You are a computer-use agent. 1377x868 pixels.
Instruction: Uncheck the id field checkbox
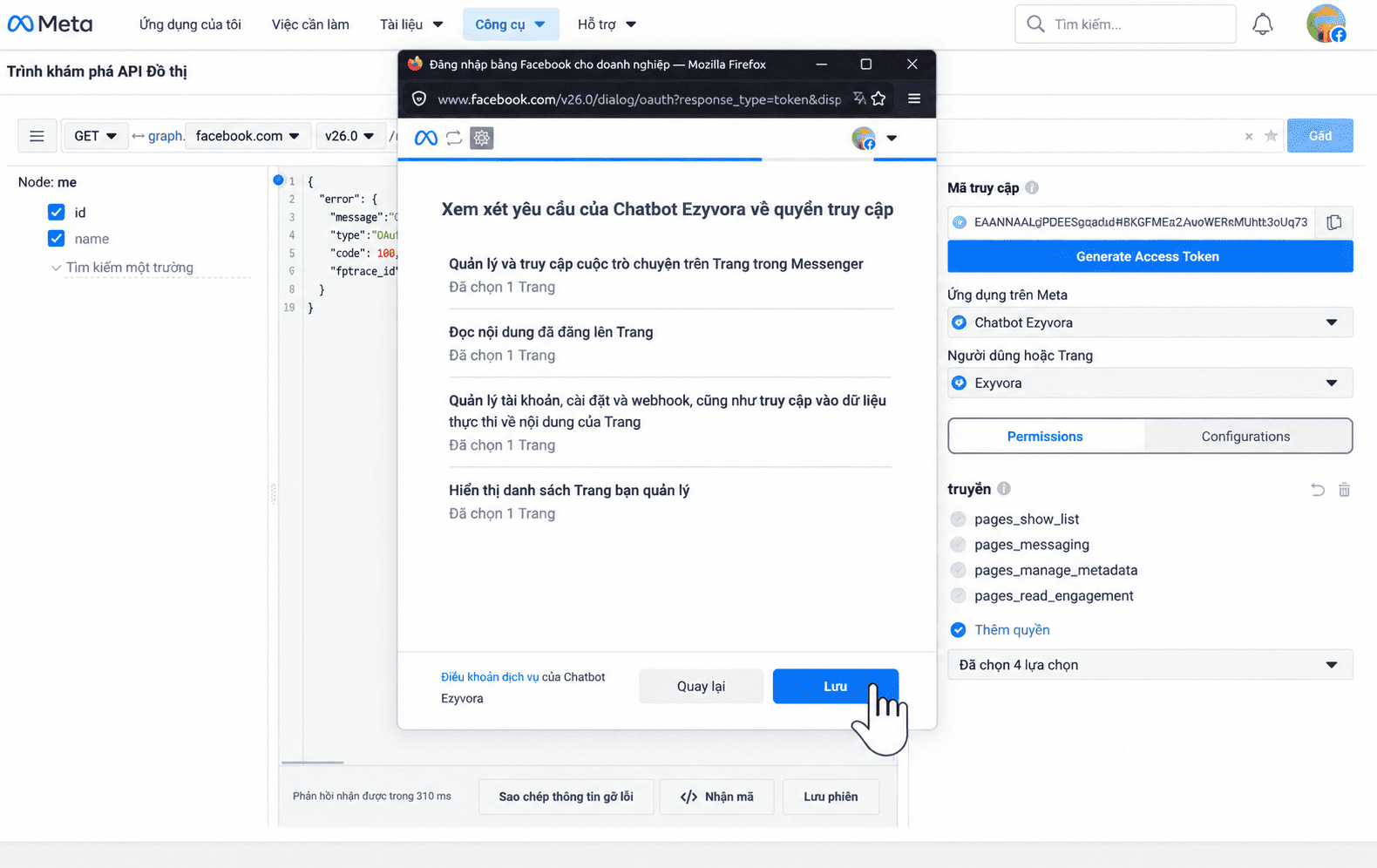(x=57, y=212)
